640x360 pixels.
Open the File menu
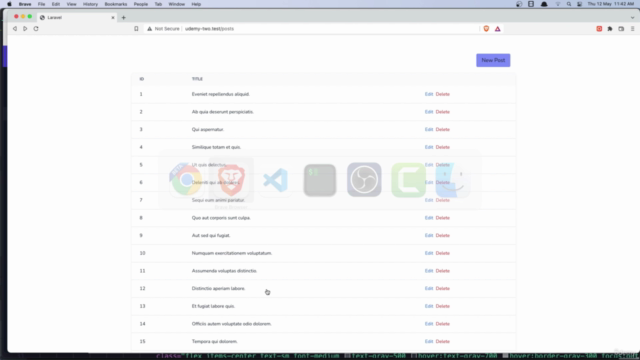pyautogui.click(x=42, y=4)
